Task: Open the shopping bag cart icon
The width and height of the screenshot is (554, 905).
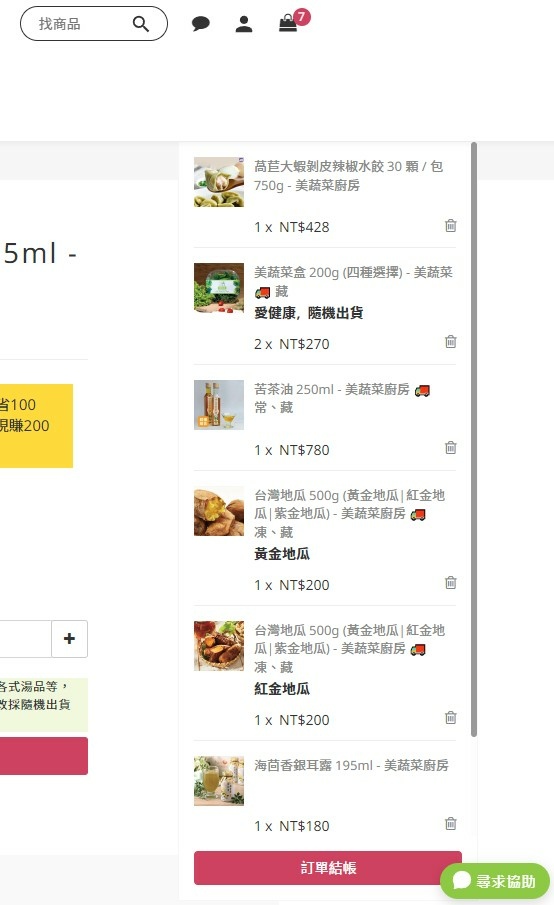Action: click(288, 24)
